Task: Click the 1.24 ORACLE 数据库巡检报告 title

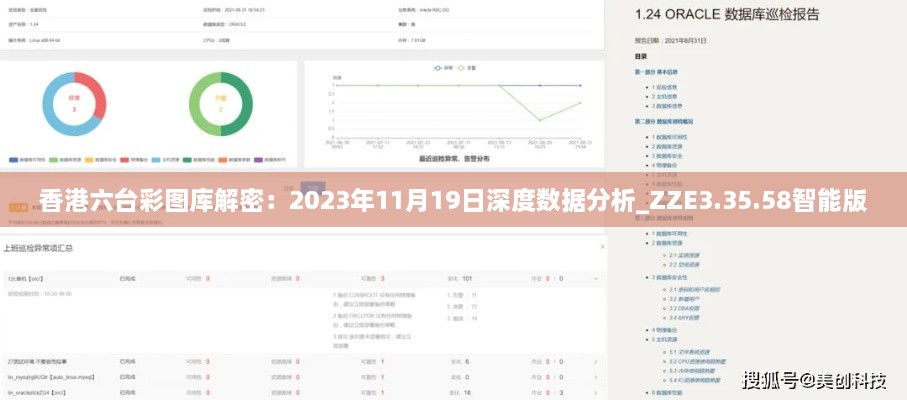Action: [727, 15]
